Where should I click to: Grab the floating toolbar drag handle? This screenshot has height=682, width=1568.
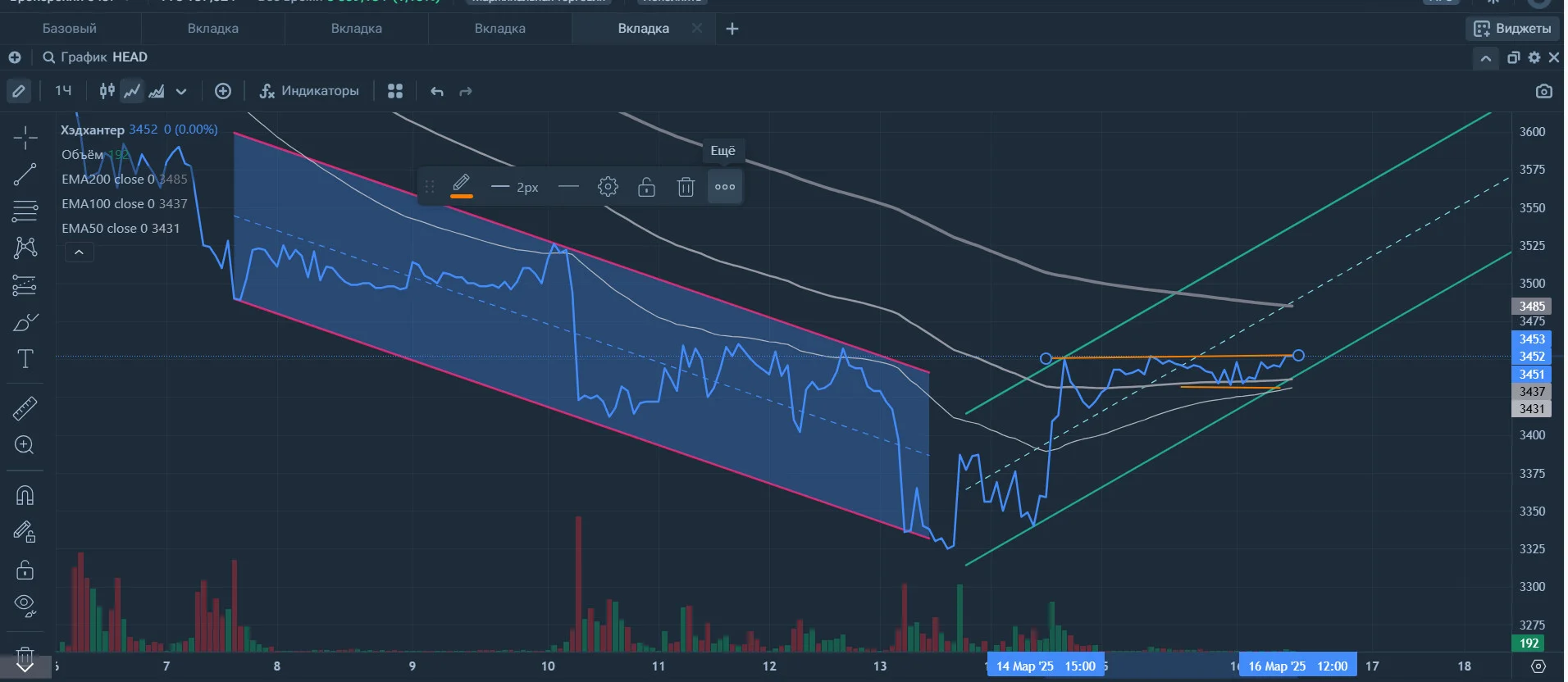(430, 187)
